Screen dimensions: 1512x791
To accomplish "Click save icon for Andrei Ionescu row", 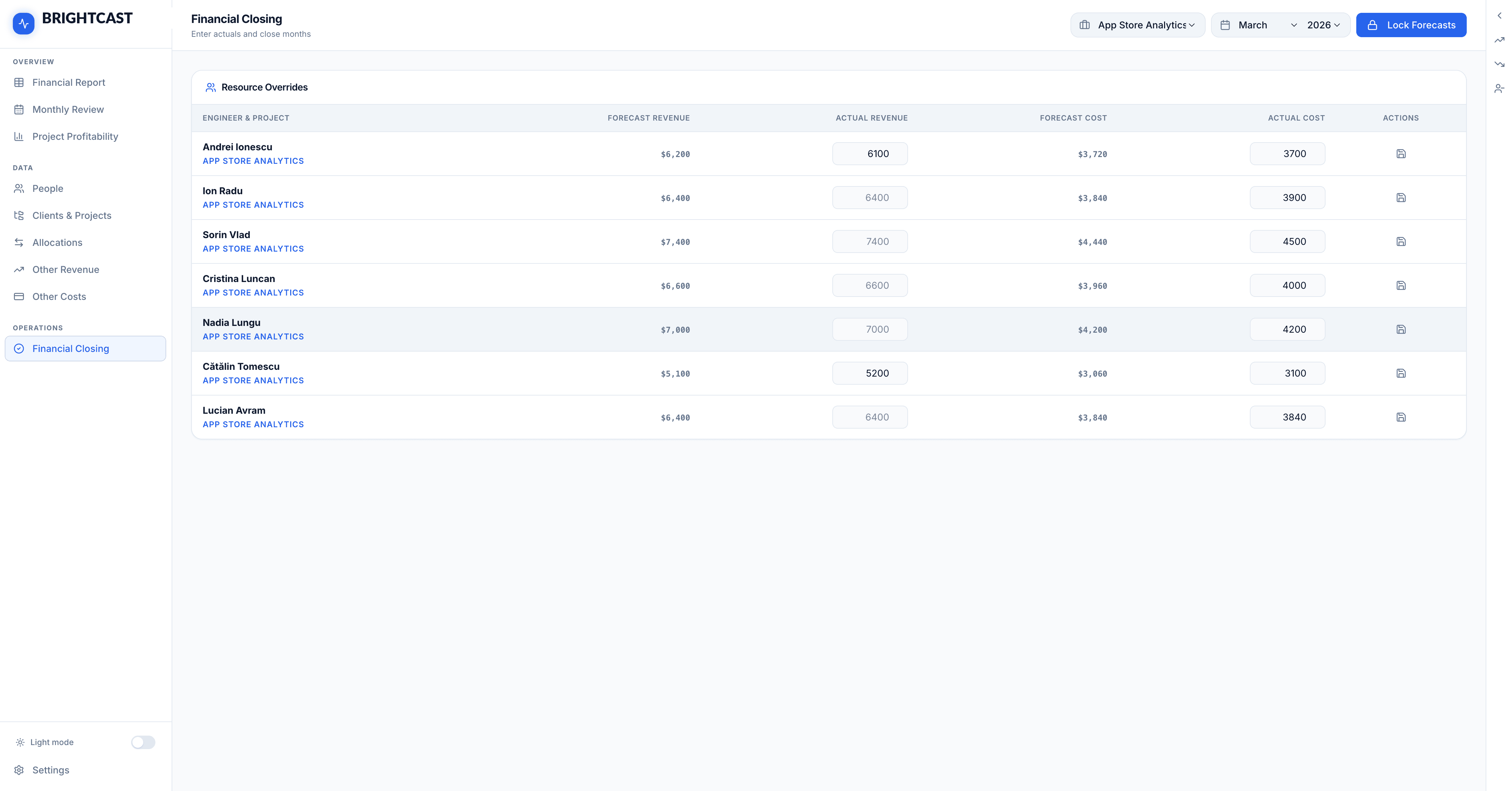I will coord(1401,154).
